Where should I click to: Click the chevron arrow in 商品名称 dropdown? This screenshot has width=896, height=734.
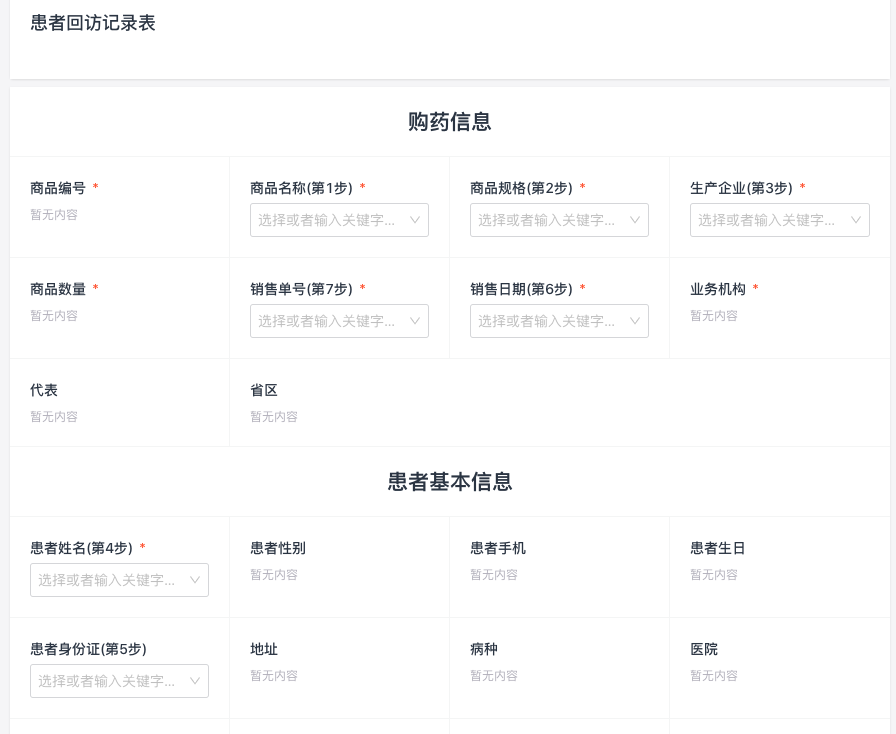(x=415, y=220)
